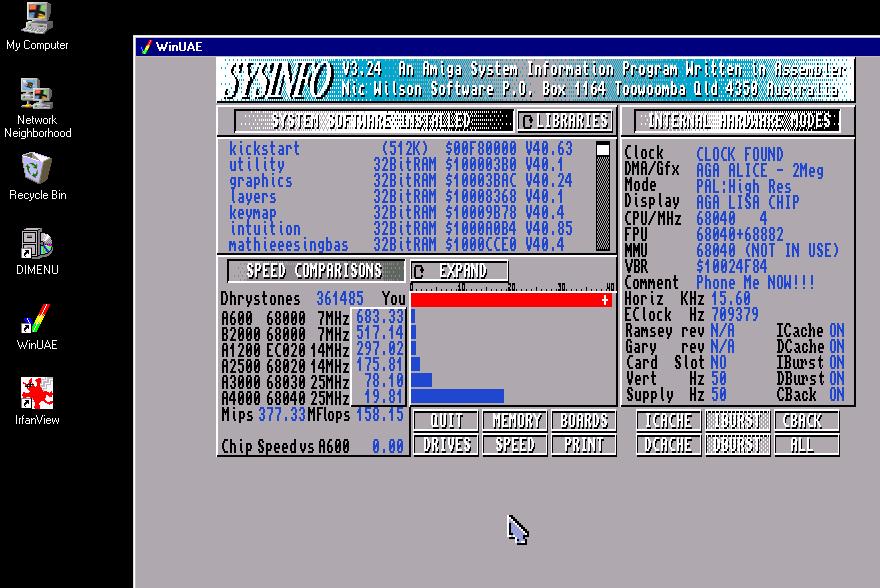Click the QUIT button in SysInfo
This screenshot has height=588, width=880.
tap(446, 421)
